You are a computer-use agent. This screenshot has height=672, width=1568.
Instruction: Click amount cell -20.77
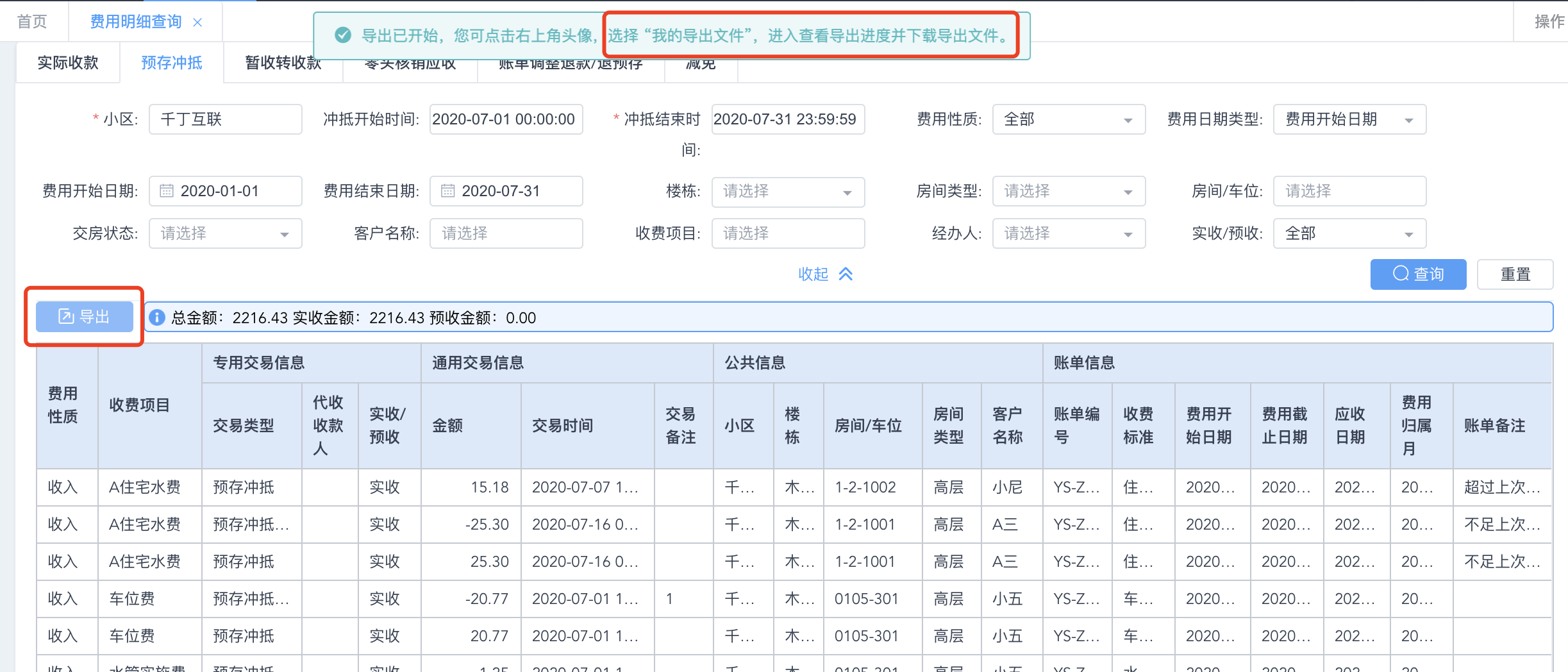coord(471,599)
